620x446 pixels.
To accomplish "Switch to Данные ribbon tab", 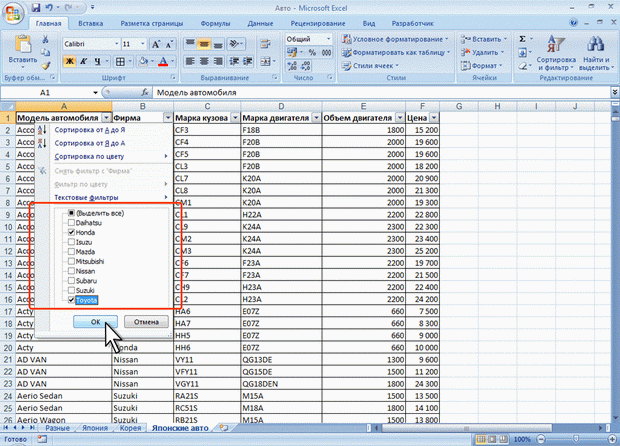I will point(260,23).
